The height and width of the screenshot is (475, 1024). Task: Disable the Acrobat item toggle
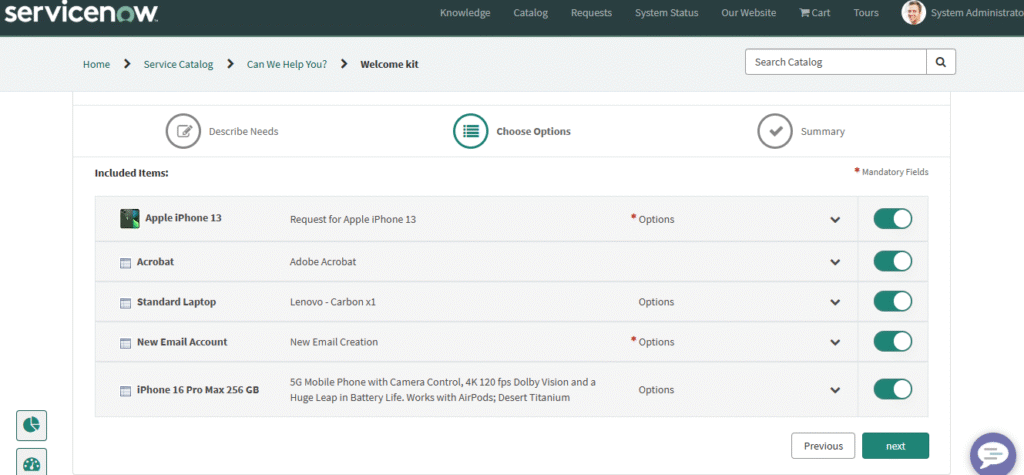point(892,261)
